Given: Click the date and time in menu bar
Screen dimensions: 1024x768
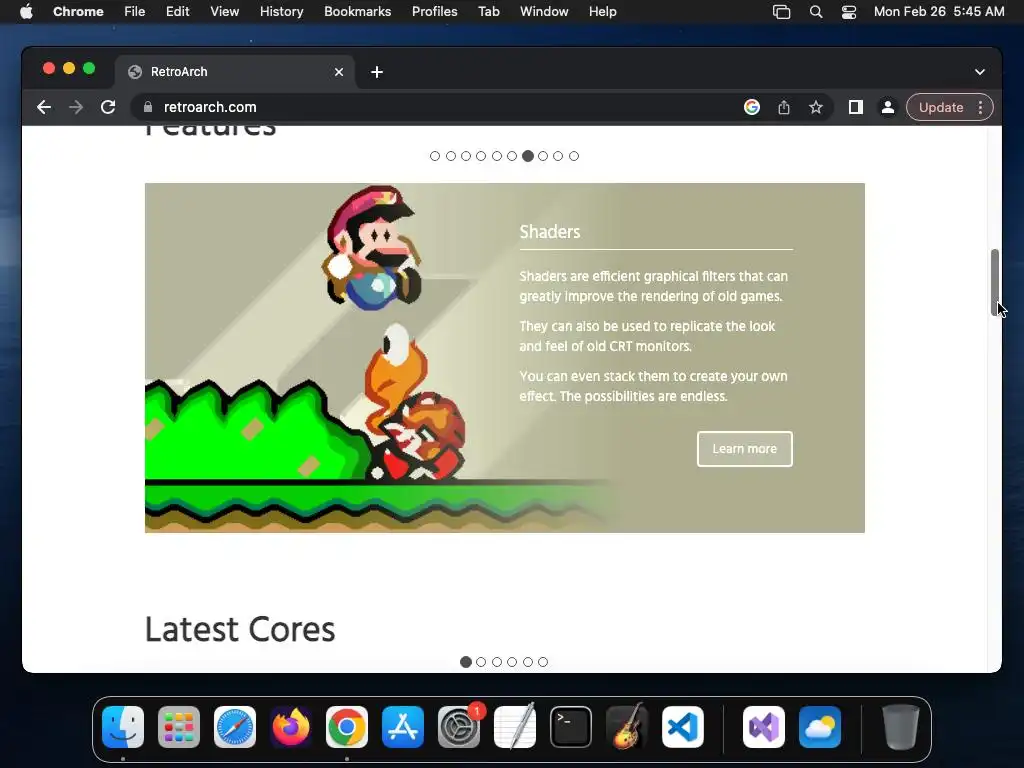Looking at the screenshot, I should point(939,12).
